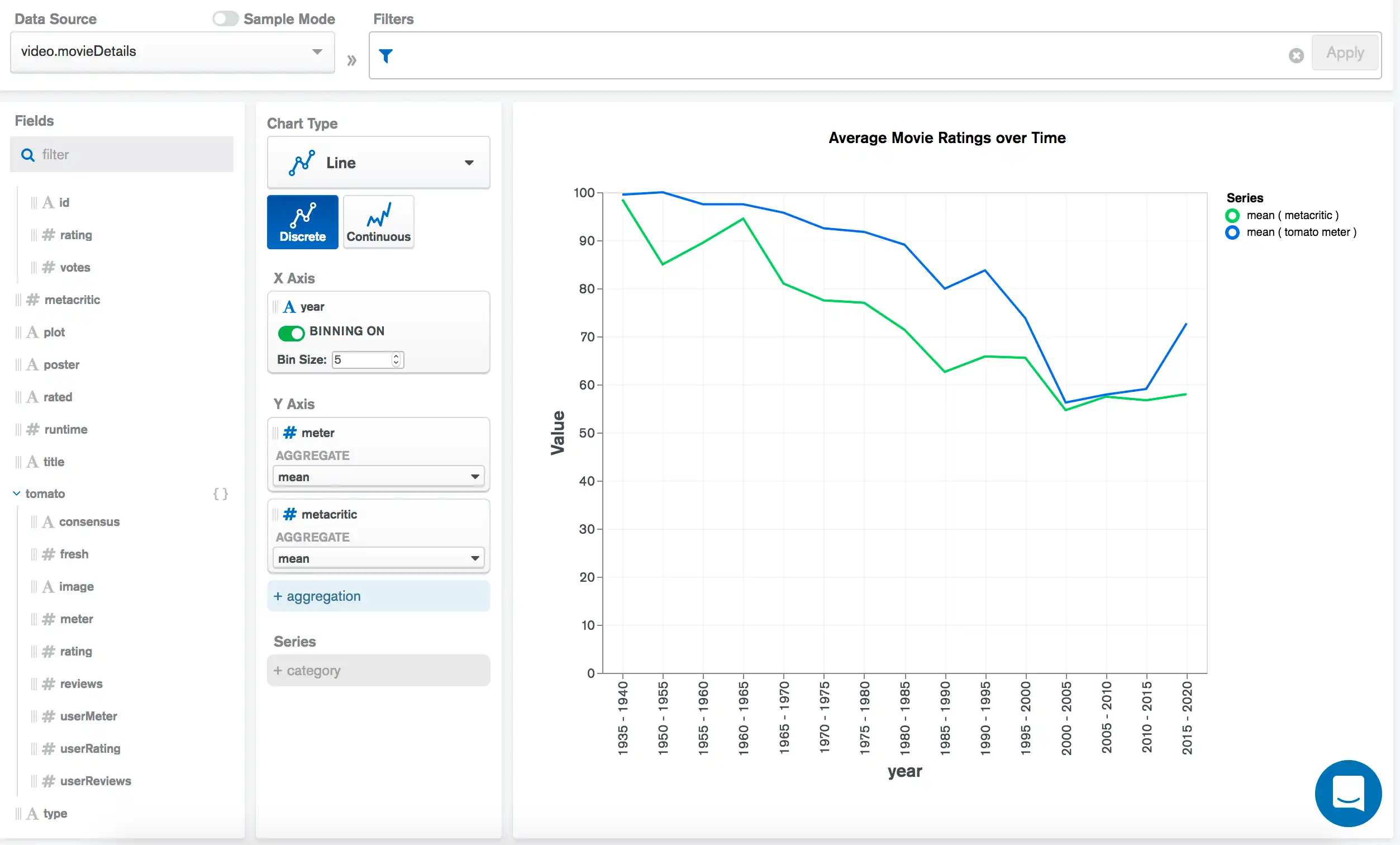This screenshot has width=1400, height=845.
Task: Click the search magnifier in fields filter
Action: [27, 155]
